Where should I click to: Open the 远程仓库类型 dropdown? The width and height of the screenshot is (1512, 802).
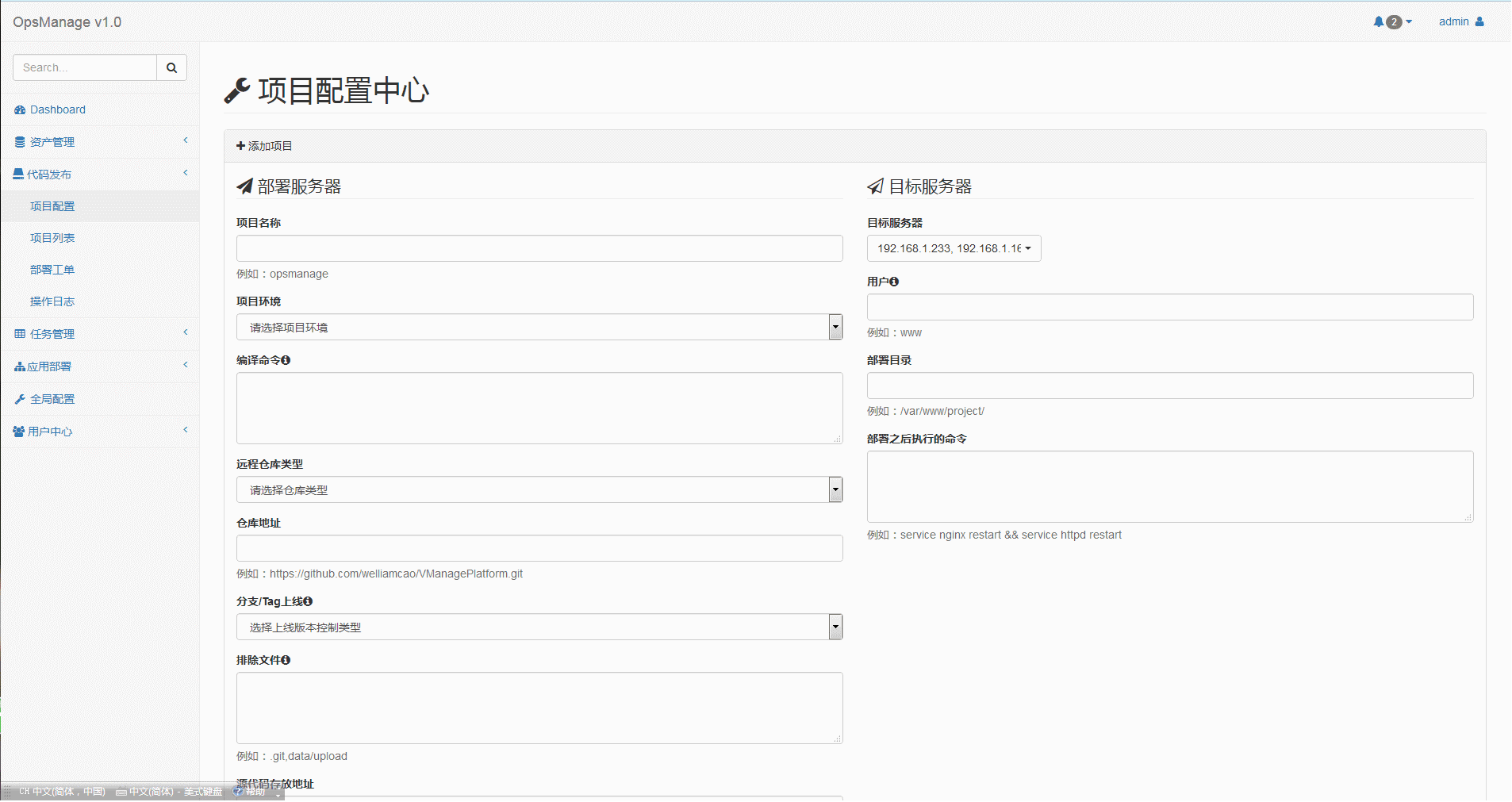click(x=539, y=489)
